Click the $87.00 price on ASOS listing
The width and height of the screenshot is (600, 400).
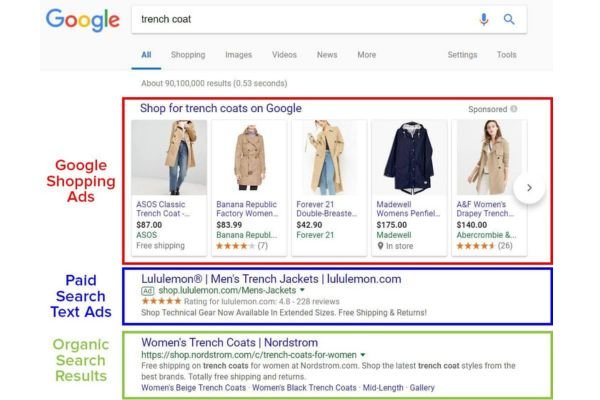(x=149, y=225)
